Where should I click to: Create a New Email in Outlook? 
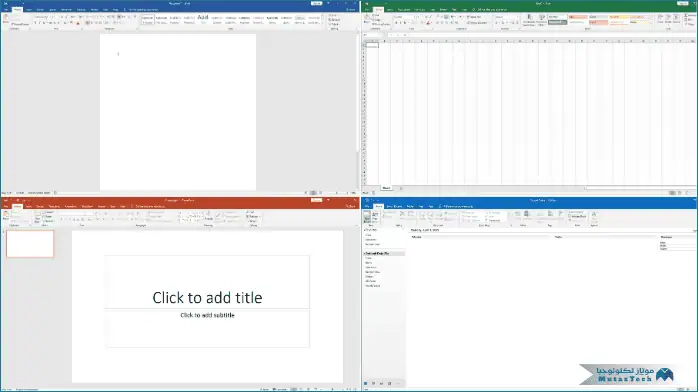(x=367, y=217)
